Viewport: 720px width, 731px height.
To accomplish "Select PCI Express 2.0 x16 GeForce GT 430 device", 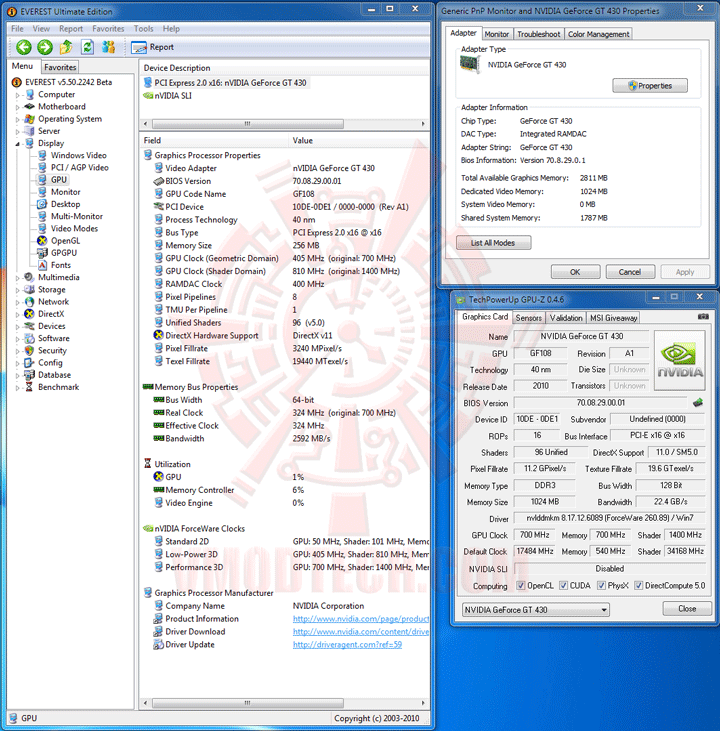I will (x=230, y=83).
